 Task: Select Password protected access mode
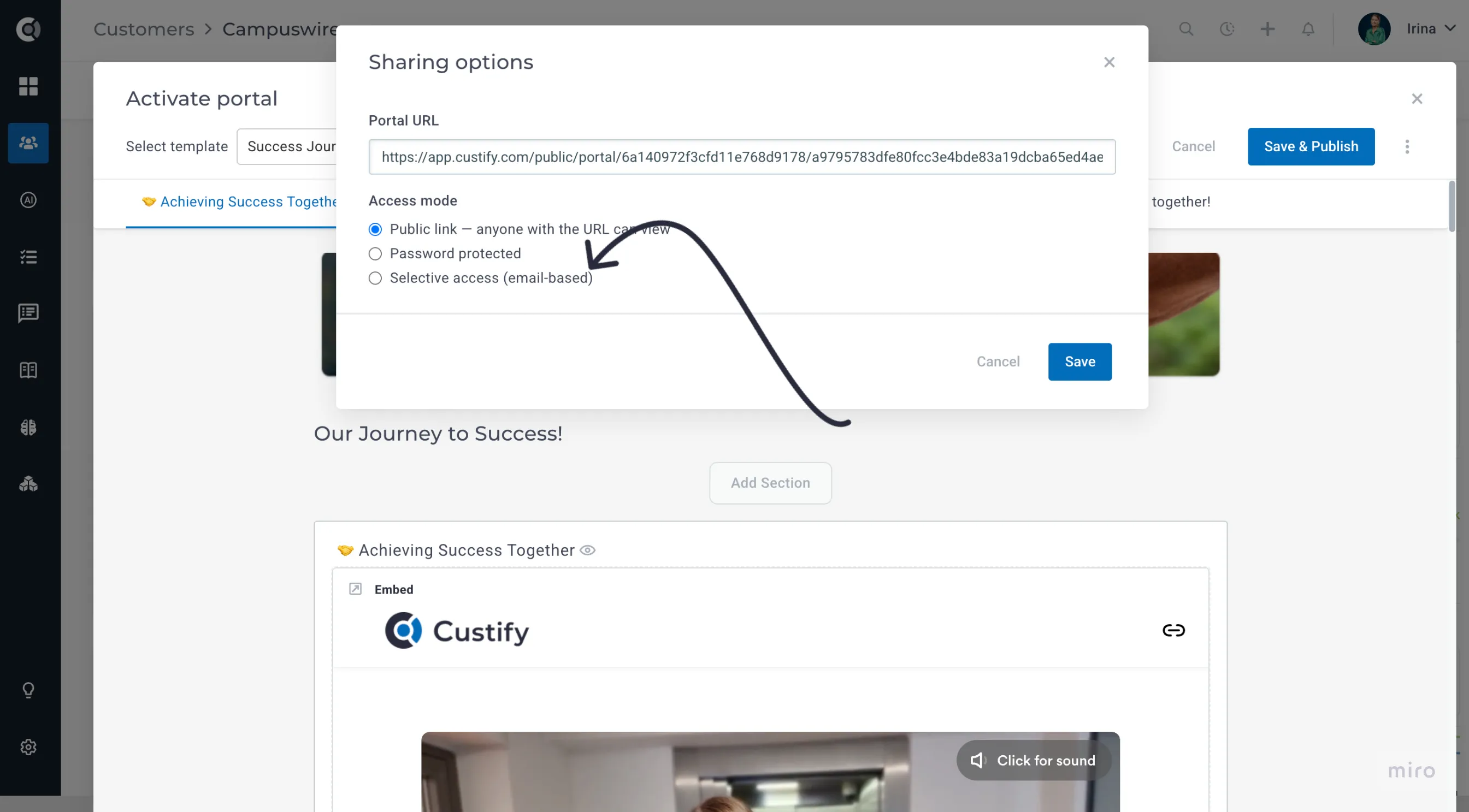375,253
